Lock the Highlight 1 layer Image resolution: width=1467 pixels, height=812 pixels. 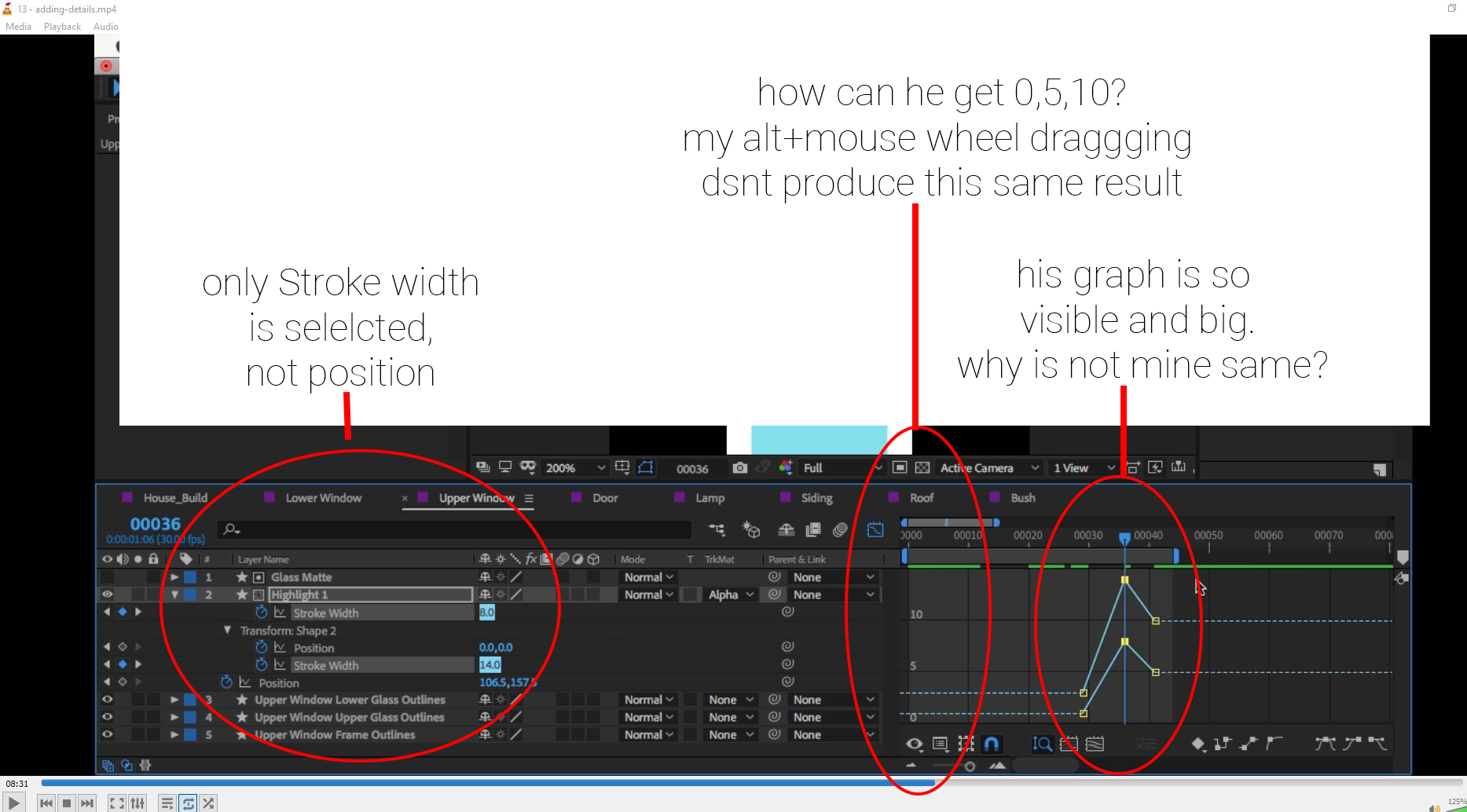pyautogui.click(x=154, y=594)
